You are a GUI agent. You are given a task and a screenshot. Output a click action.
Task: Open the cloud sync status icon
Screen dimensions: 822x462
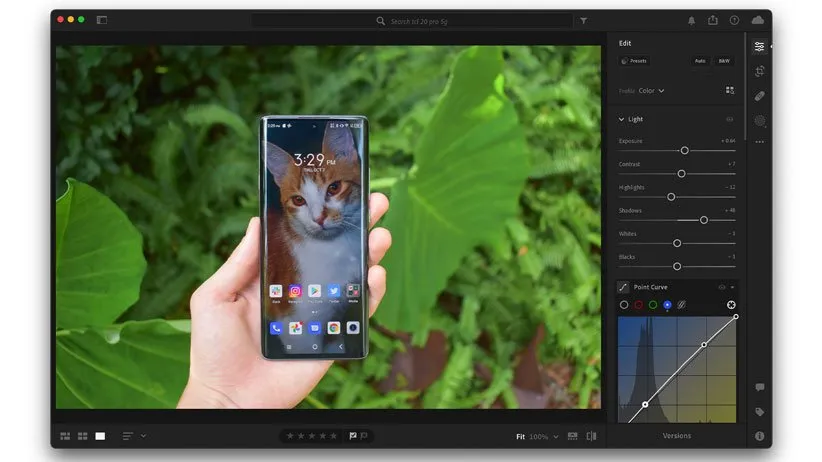(x=758, y=20)
